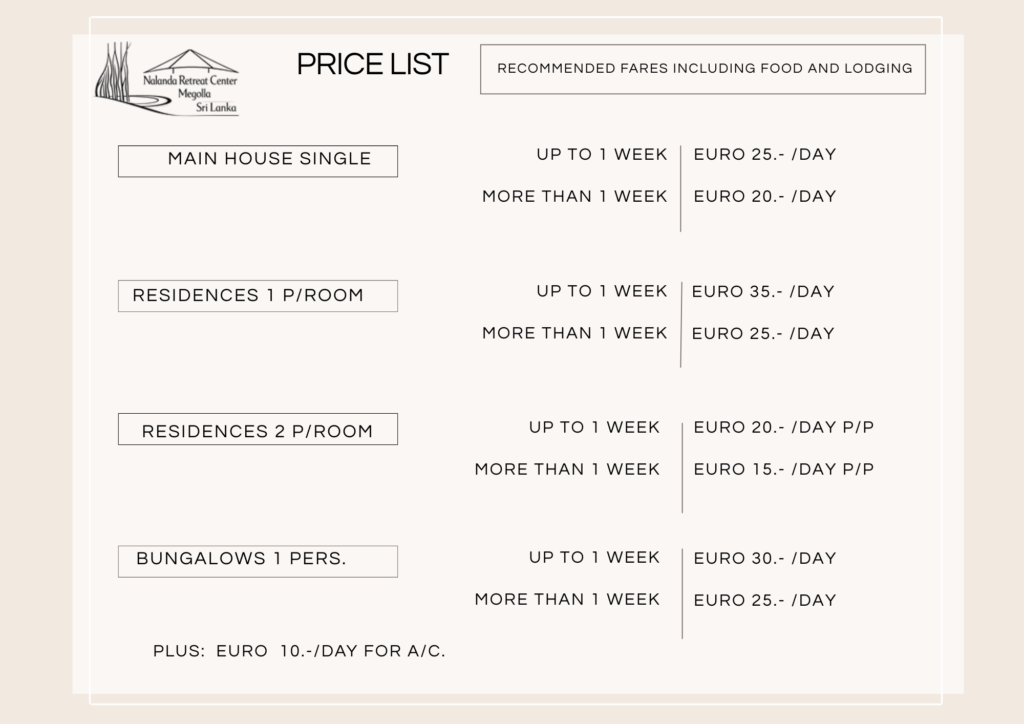Screen dimensions: 1024x724
Task: Click Main House Single's EURO 25.- /DAY price
Action: point(764,155)
